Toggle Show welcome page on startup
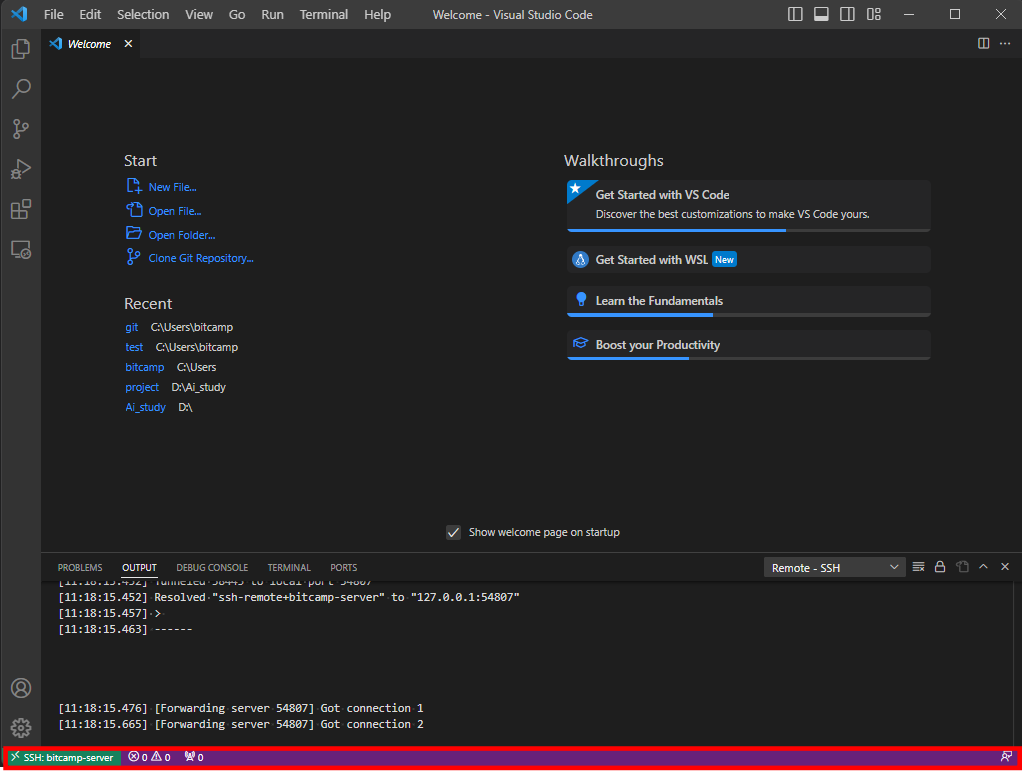Screen dimensions: 1023x771 coord(453,532)
